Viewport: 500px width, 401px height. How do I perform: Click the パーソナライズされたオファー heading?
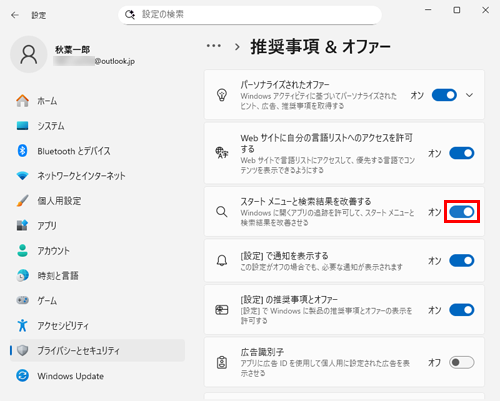pos(285,85)
